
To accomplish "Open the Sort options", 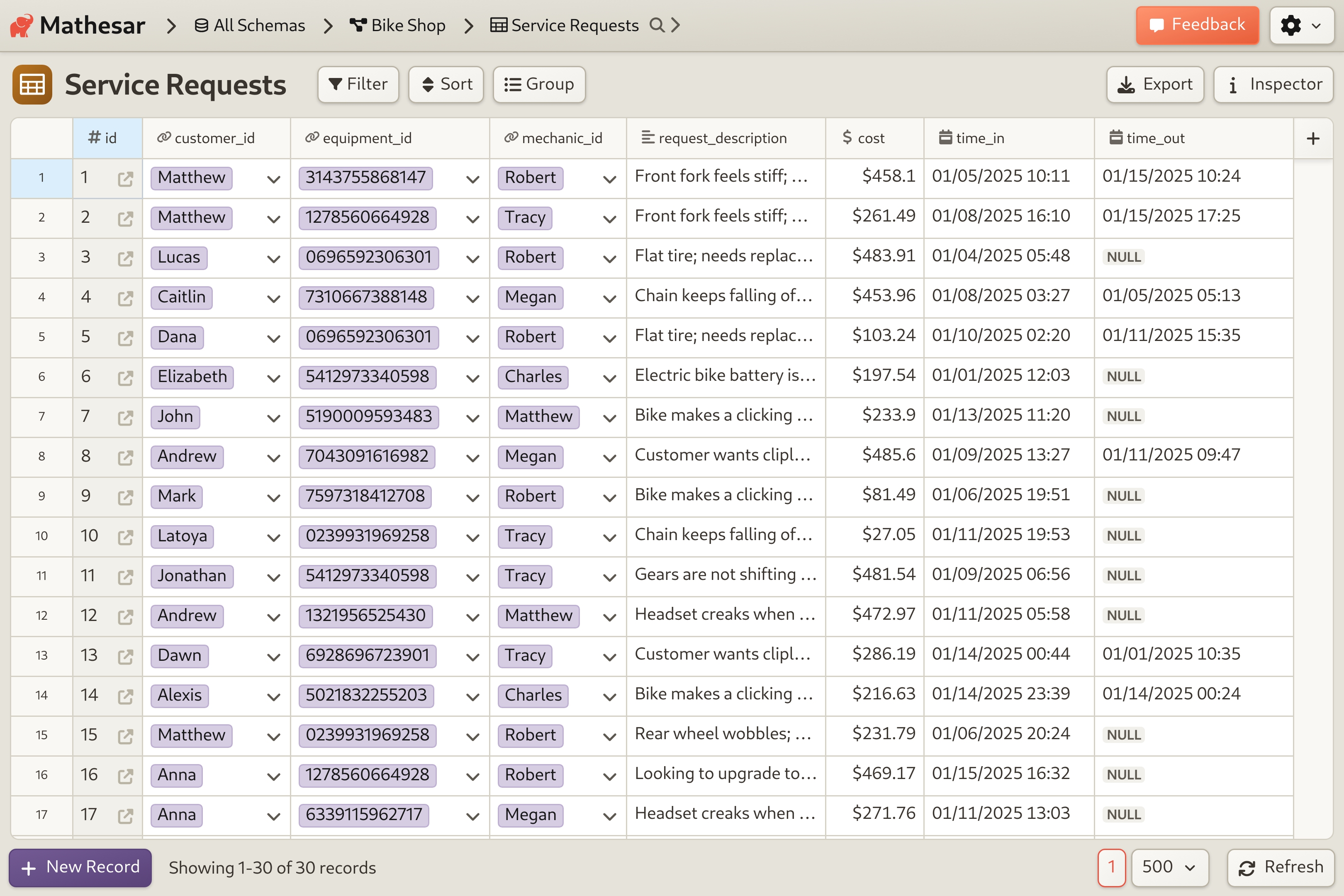I will [x=446, y=85].
